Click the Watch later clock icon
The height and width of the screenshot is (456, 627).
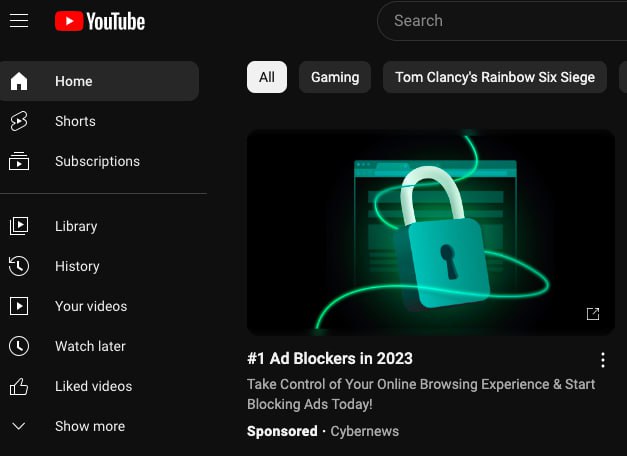[x=19, y=346]
